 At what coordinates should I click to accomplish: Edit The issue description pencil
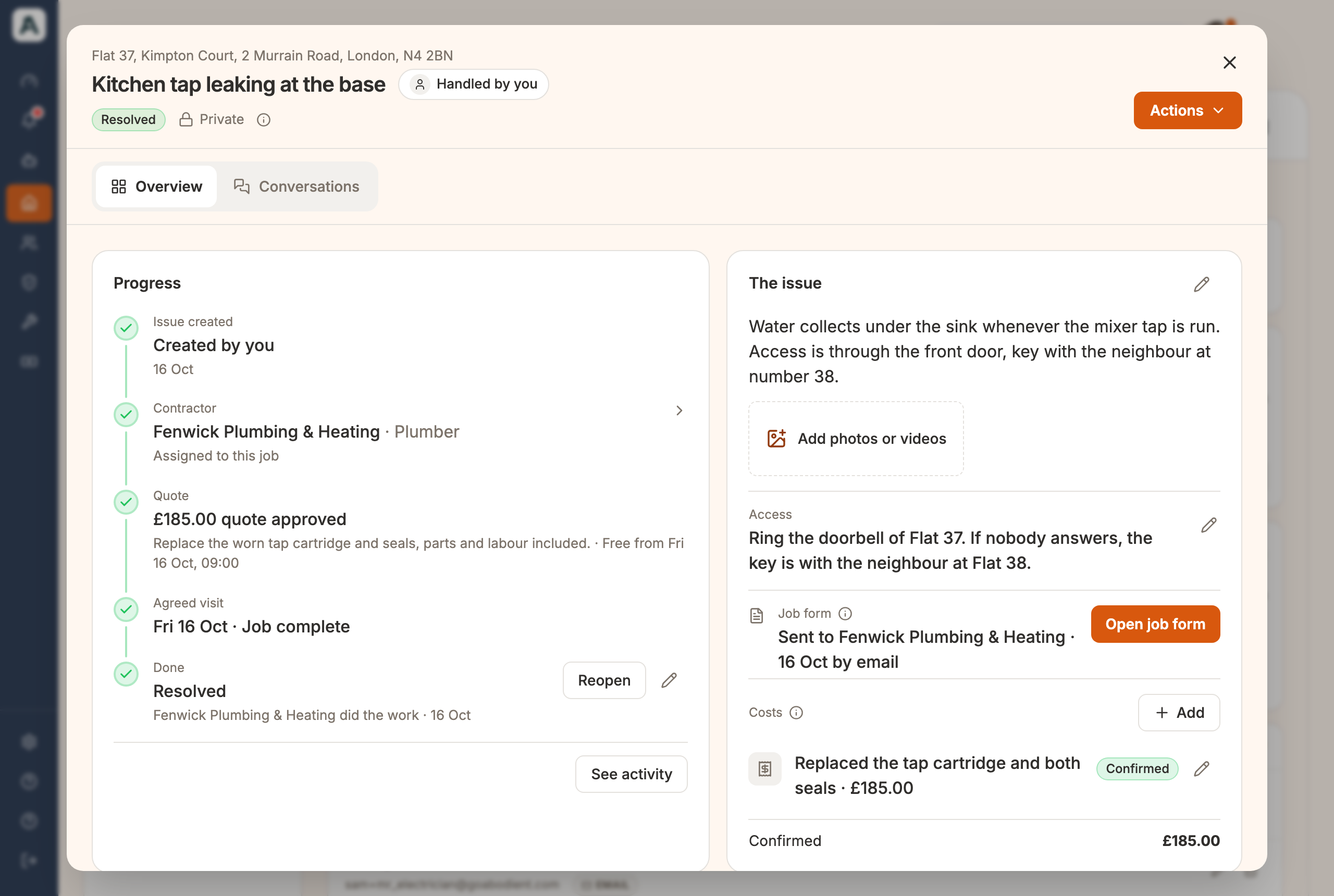[1202, 284]
